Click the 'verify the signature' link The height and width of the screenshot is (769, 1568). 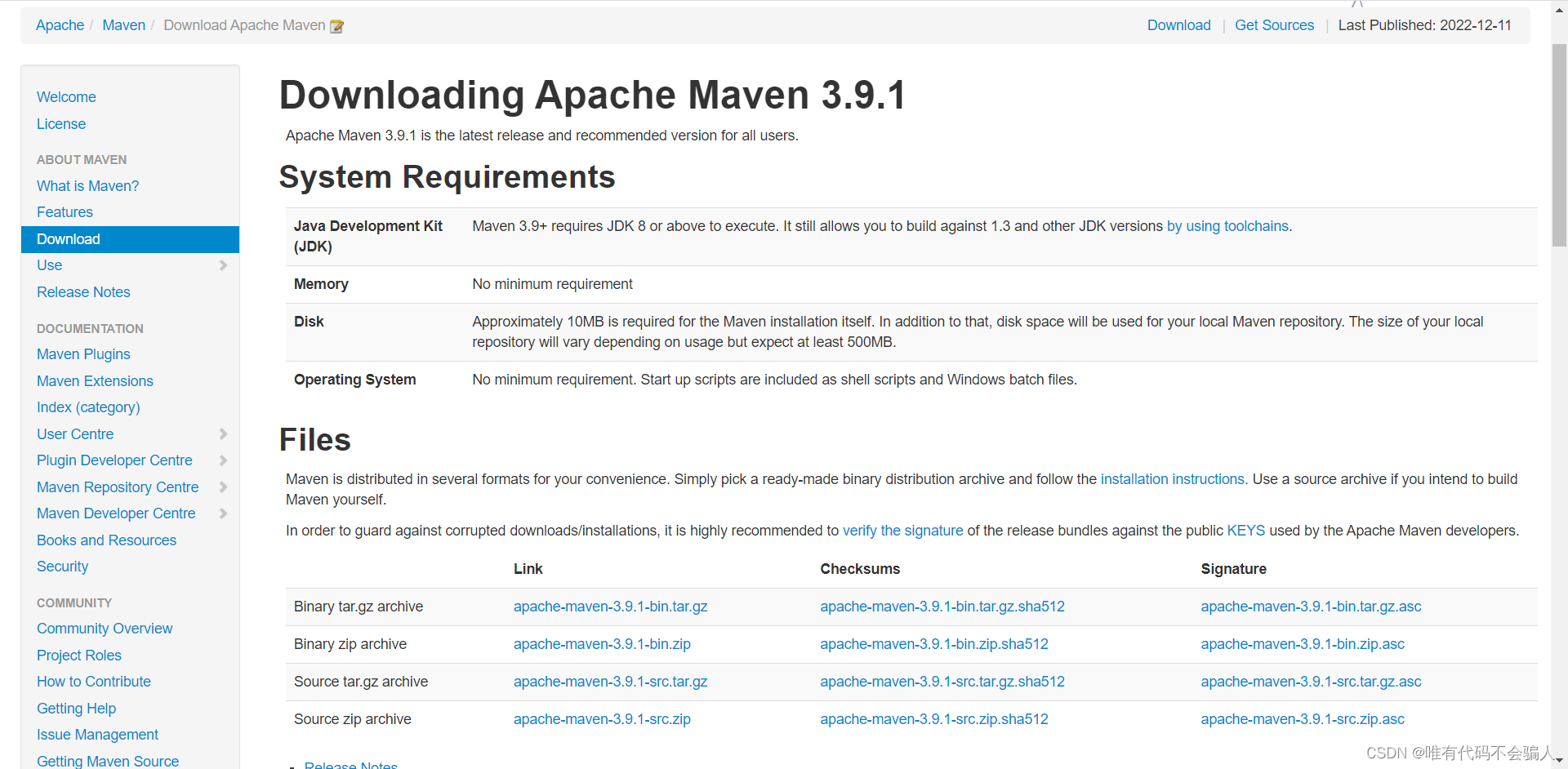pyautogui.click(x=902, y=531)
